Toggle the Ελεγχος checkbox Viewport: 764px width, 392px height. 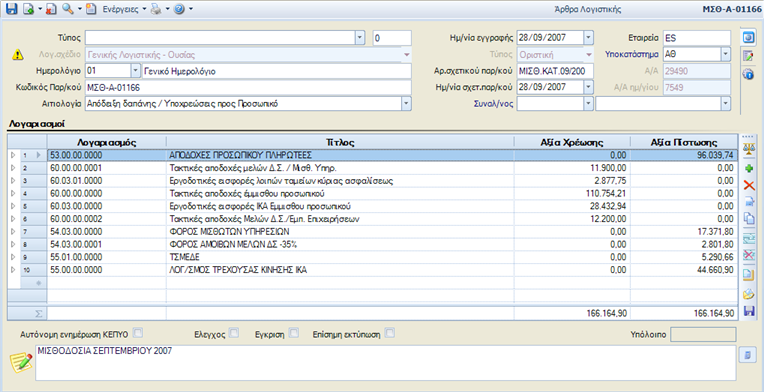click(x=234, y=334)
